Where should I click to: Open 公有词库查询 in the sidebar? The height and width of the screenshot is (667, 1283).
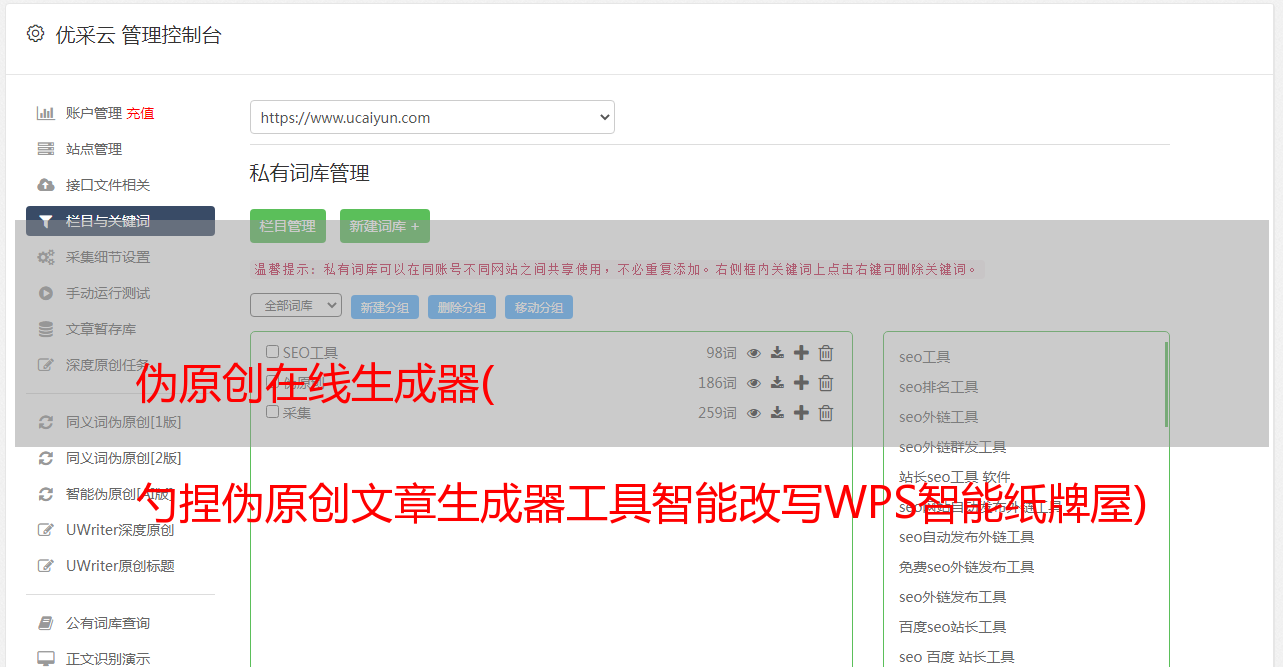click(x=108, y=623)
